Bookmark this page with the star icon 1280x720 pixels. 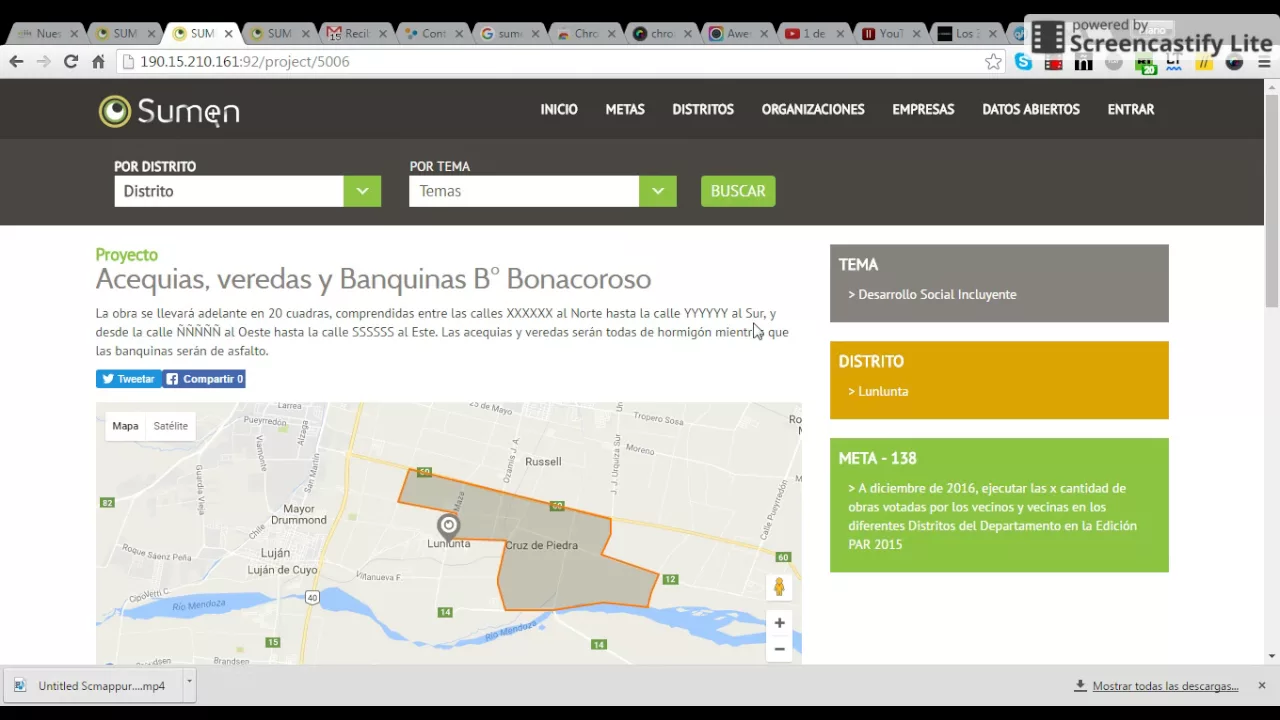993,62
